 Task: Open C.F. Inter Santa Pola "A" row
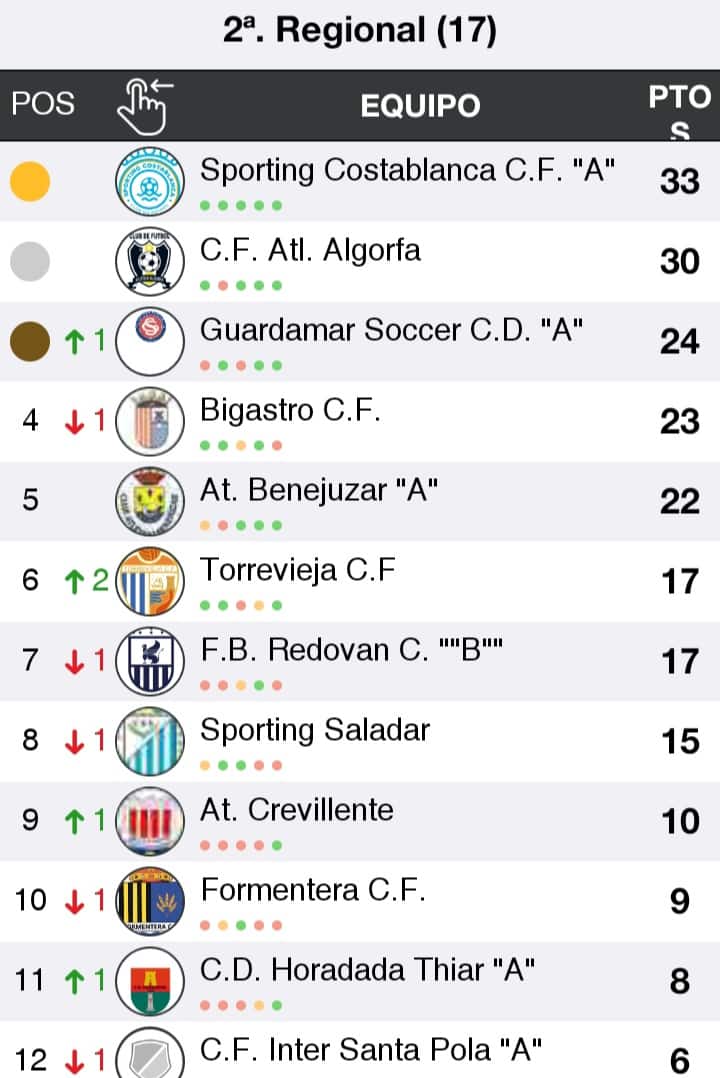pyautogui.click(x=360, y=1050)
